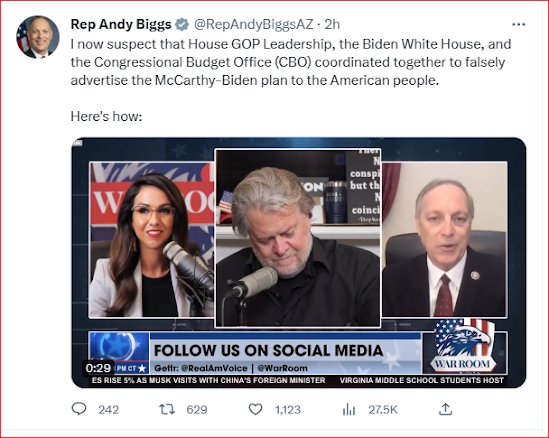Like the tweet with heart icon

point(255,409)
